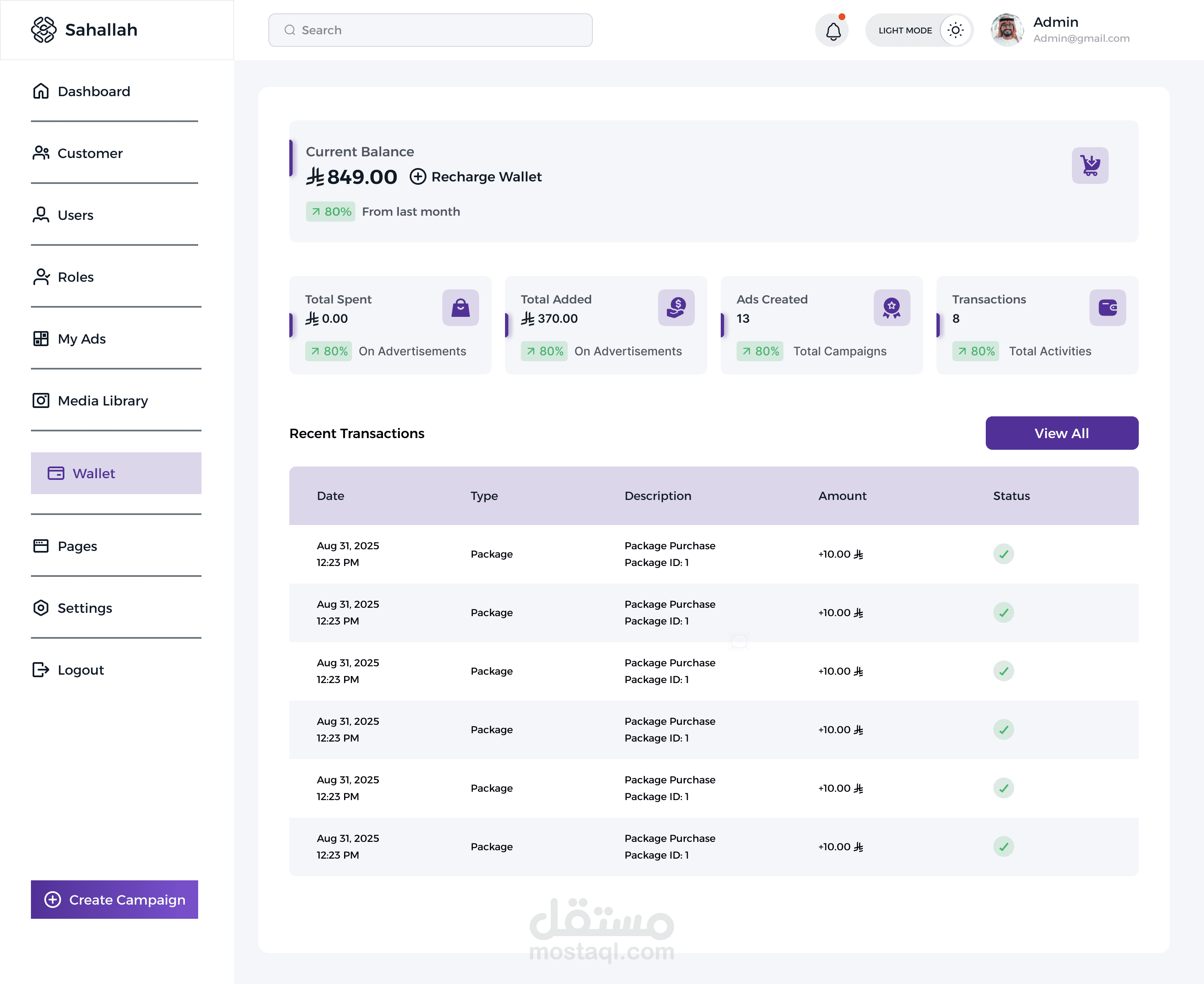The height and width of the screenshot is (984, 1204).
Task: Click the Amount column header
Action: click(842, 496)
